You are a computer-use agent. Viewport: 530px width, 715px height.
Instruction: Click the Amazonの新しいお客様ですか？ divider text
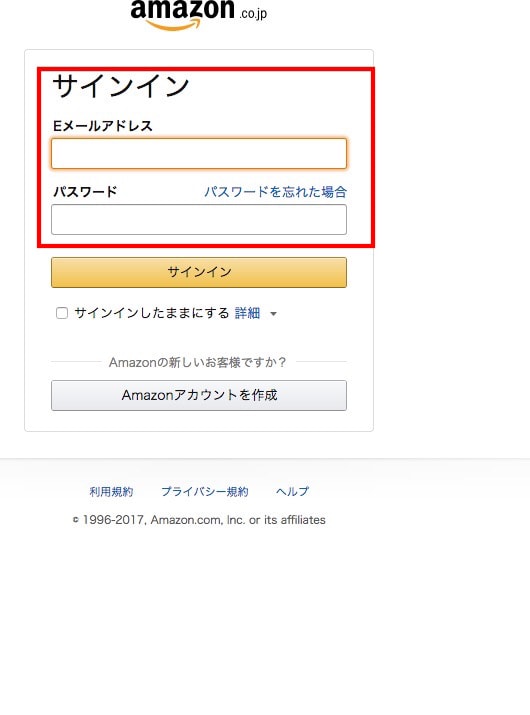click(197, 362)
